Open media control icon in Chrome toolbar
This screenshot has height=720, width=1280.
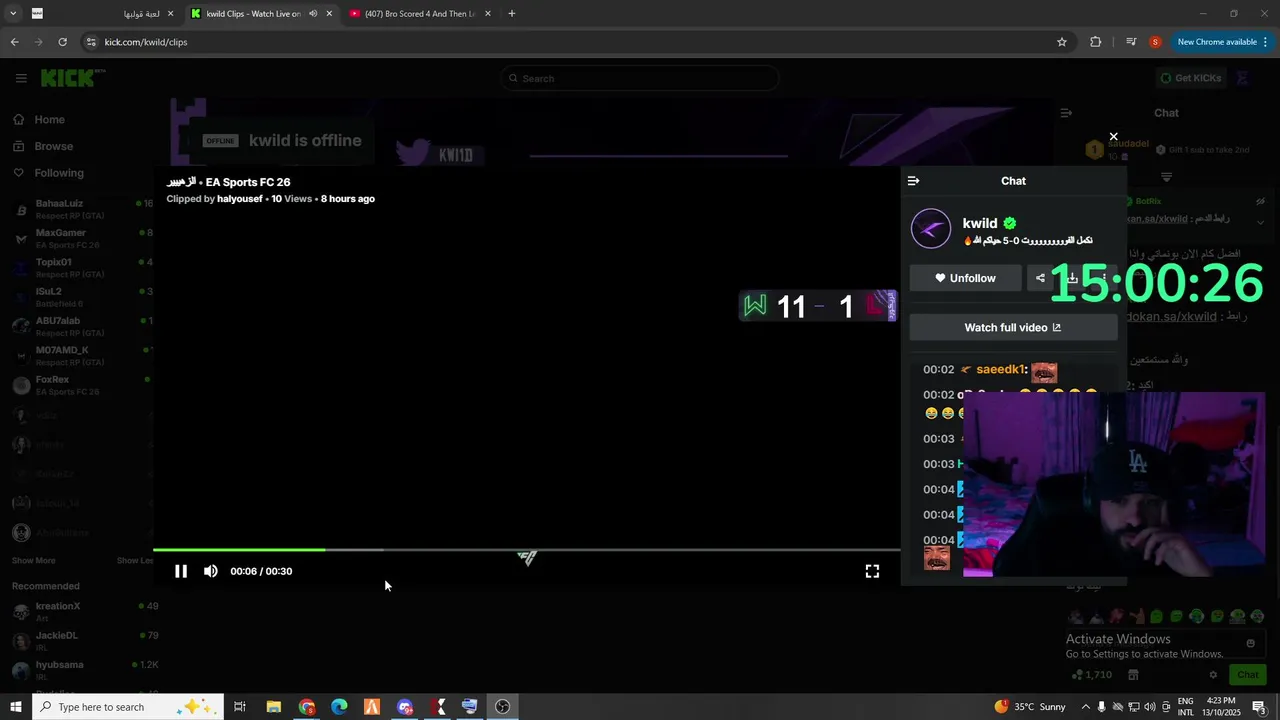point(1131,42)
